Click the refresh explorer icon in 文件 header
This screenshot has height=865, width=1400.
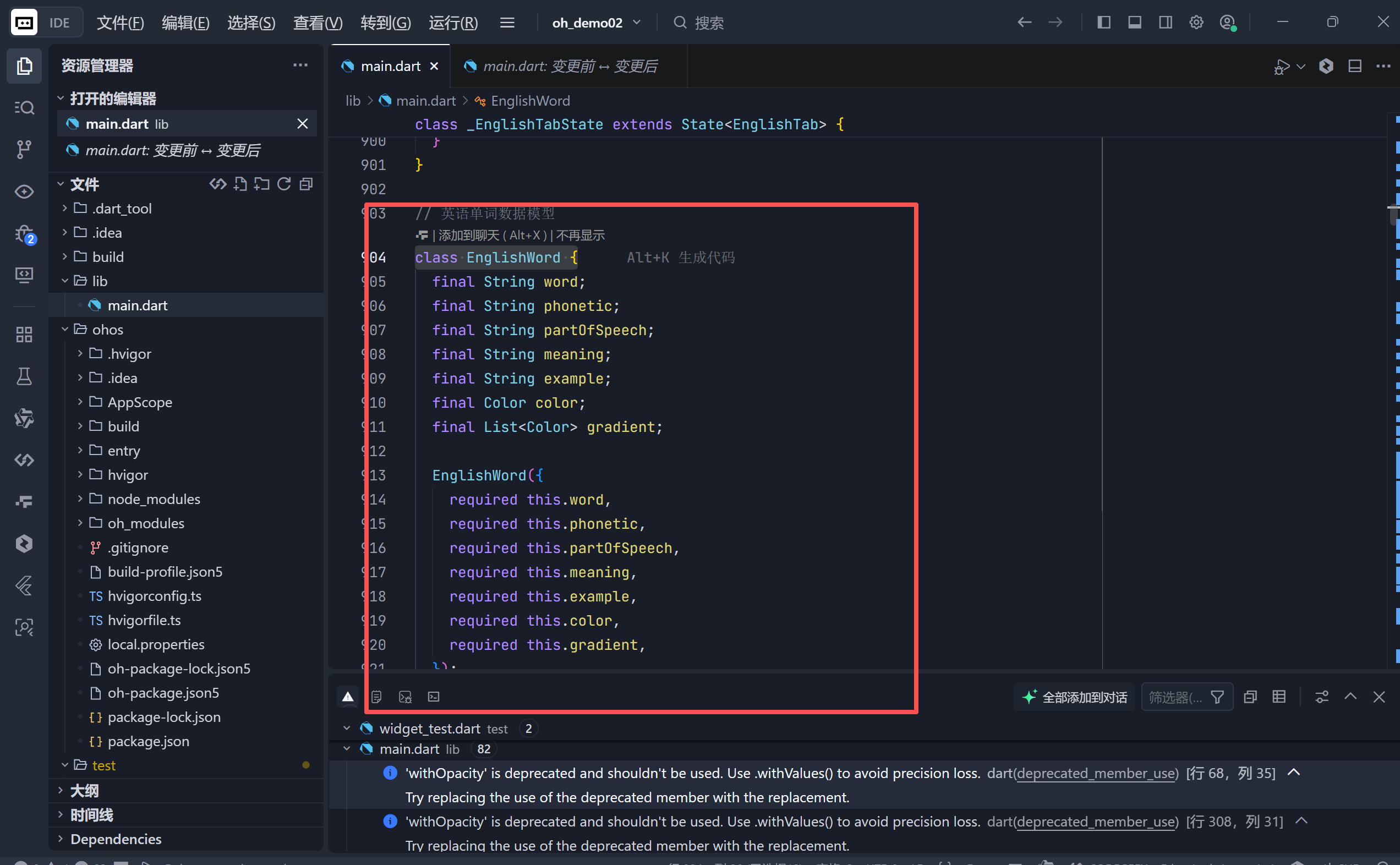tap(284, 184)
